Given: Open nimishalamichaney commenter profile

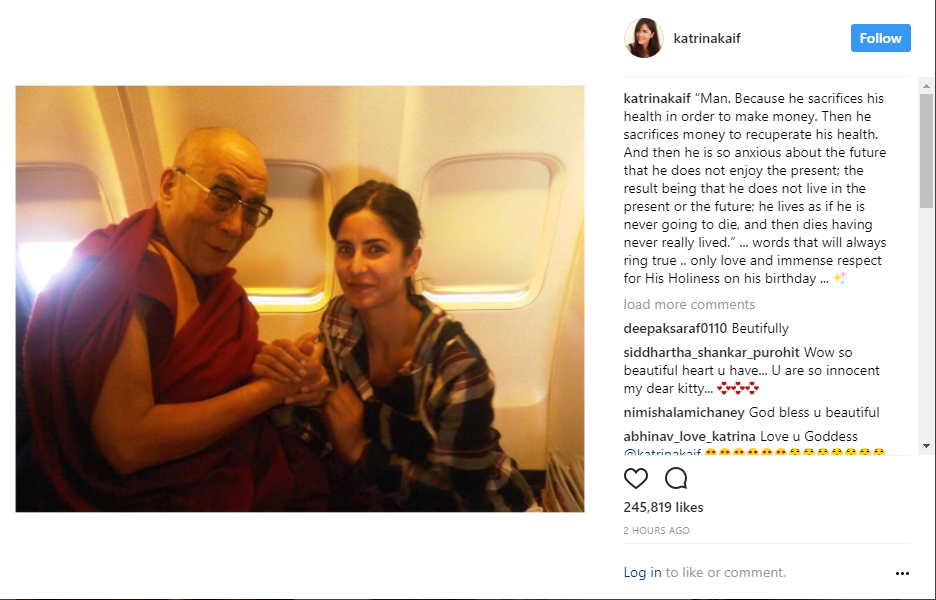Looking at the screenshot, I should pyautogui.click(x=684, y=413).
